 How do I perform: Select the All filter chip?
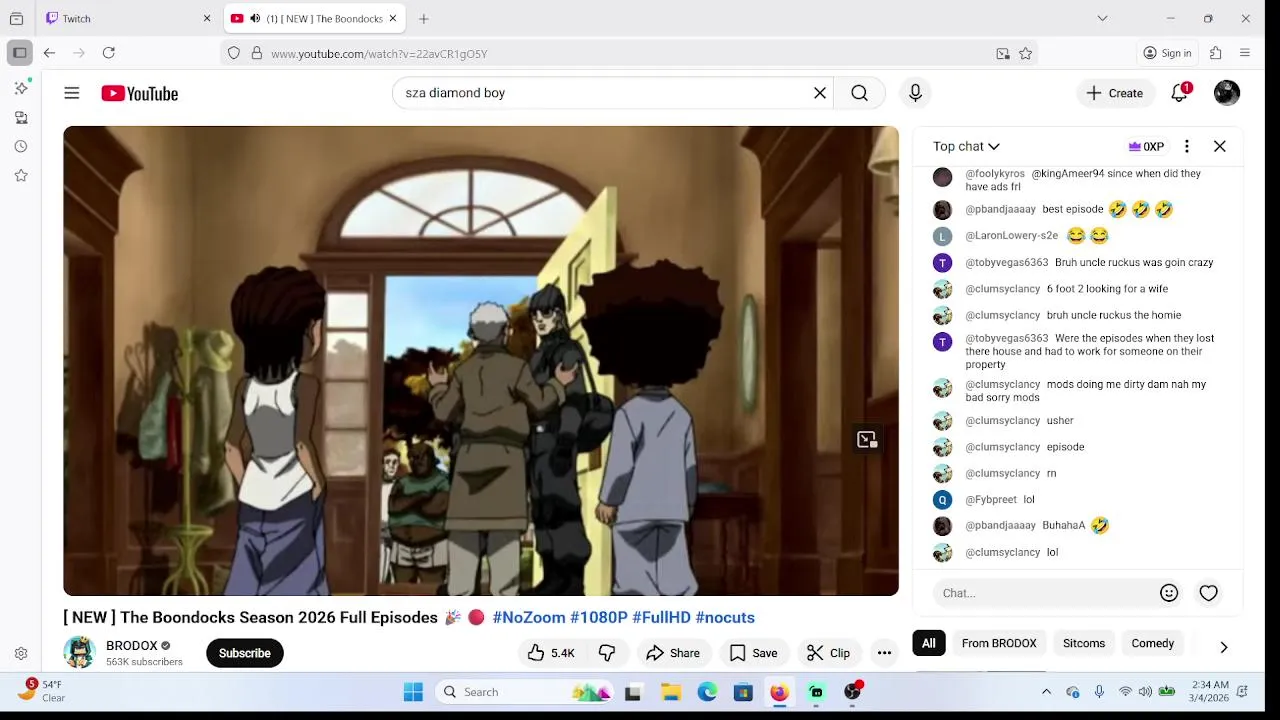pos(929,643)
